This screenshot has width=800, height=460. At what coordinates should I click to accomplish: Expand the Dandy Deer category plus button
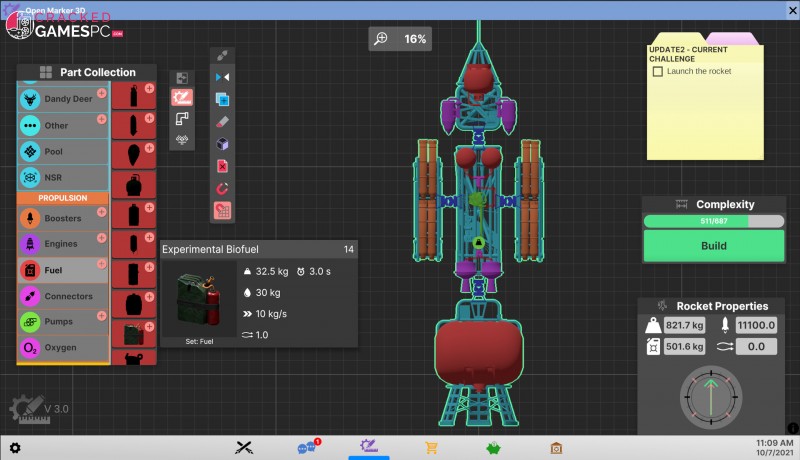101,92
